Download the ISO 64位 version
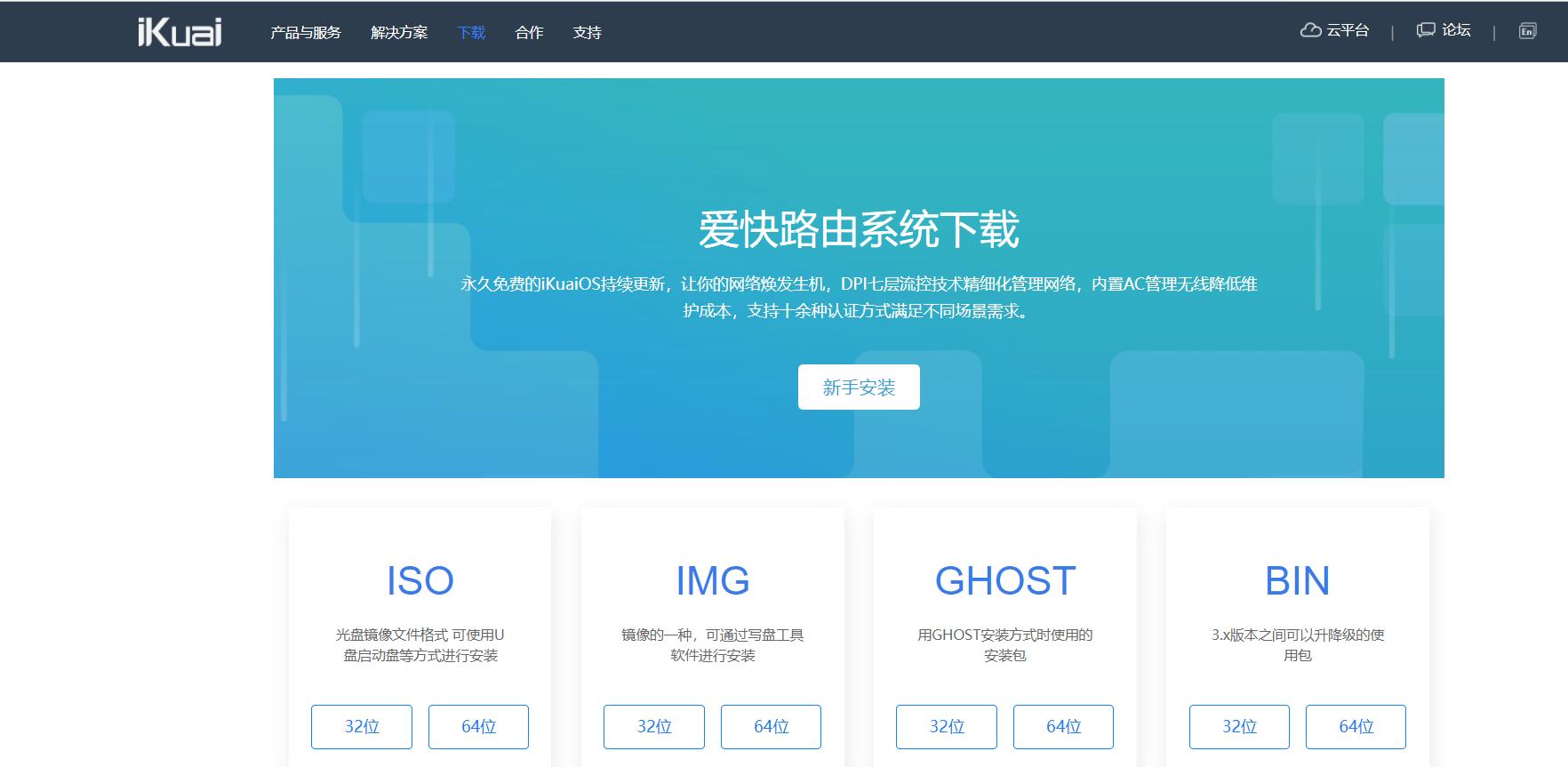This screenshot has width=1568, height=767. pos(478,727)
